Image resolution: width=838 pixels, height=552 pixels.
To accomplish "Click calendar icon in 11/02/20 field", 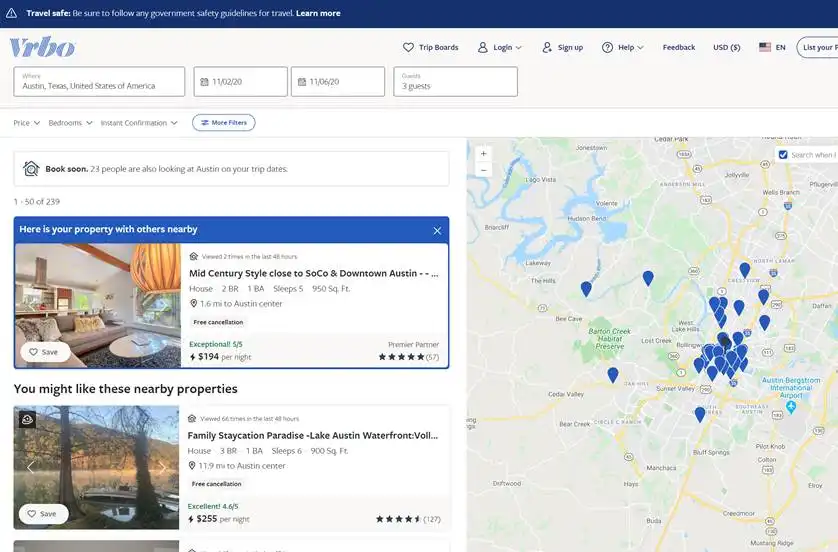I will tap(204, 82).
